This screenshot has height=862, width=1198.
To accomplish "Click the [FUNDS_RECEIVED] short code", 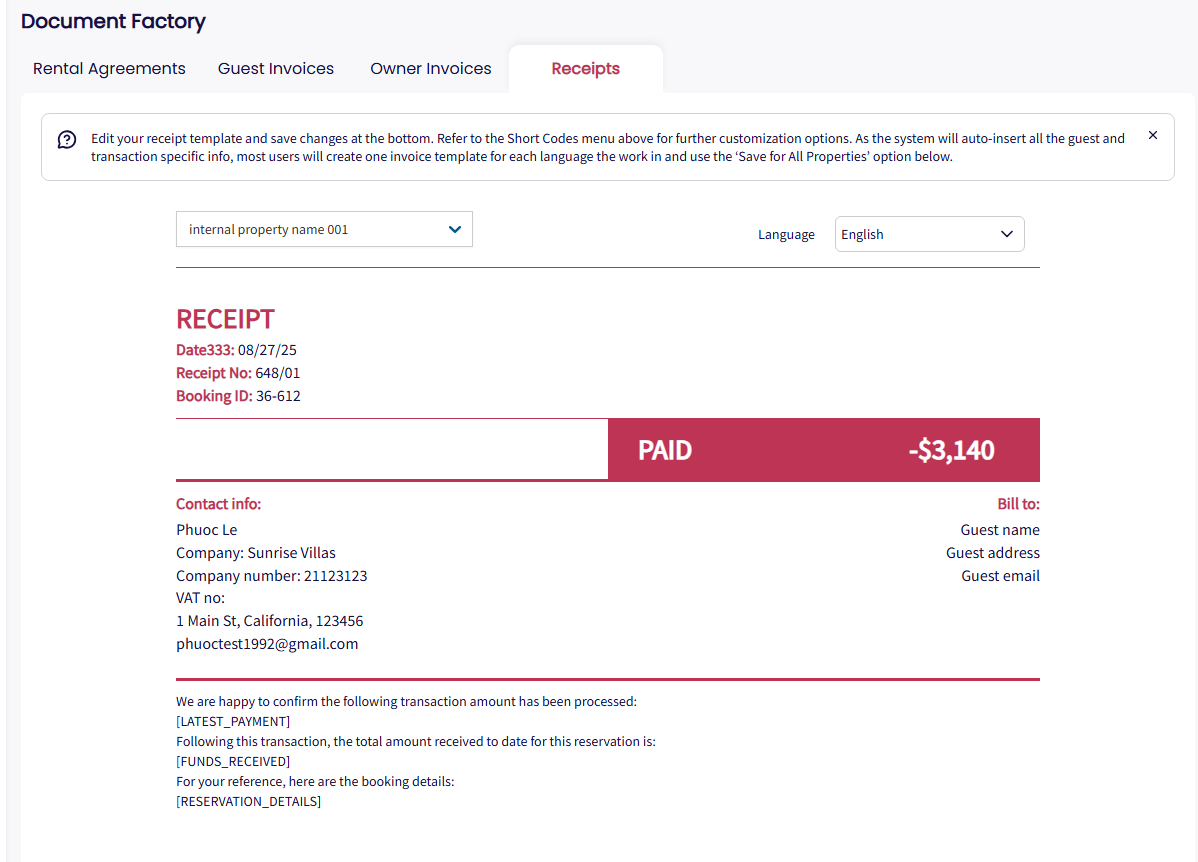I will [233, 761].
